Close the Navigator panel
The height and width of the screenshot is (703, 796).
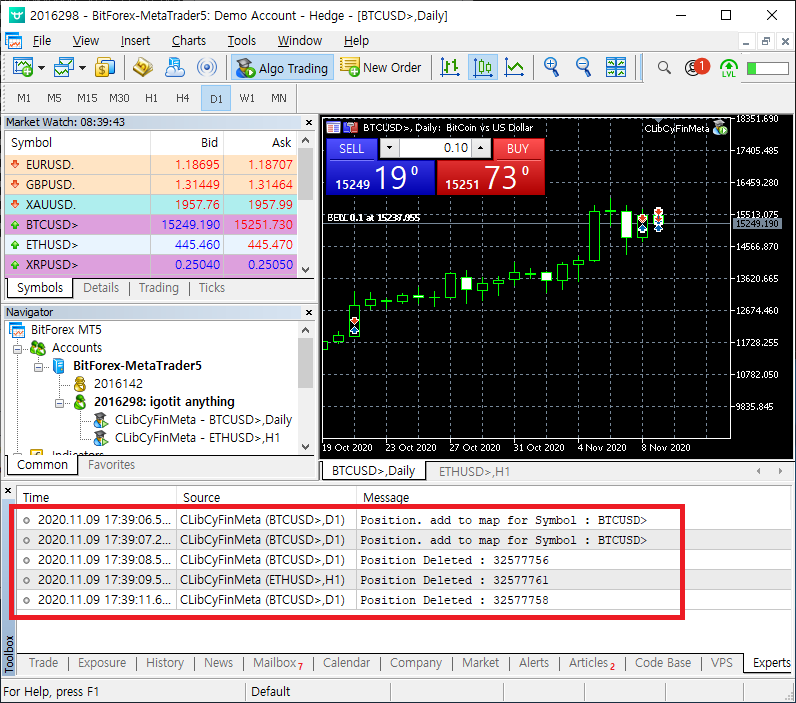pos(309,313)
